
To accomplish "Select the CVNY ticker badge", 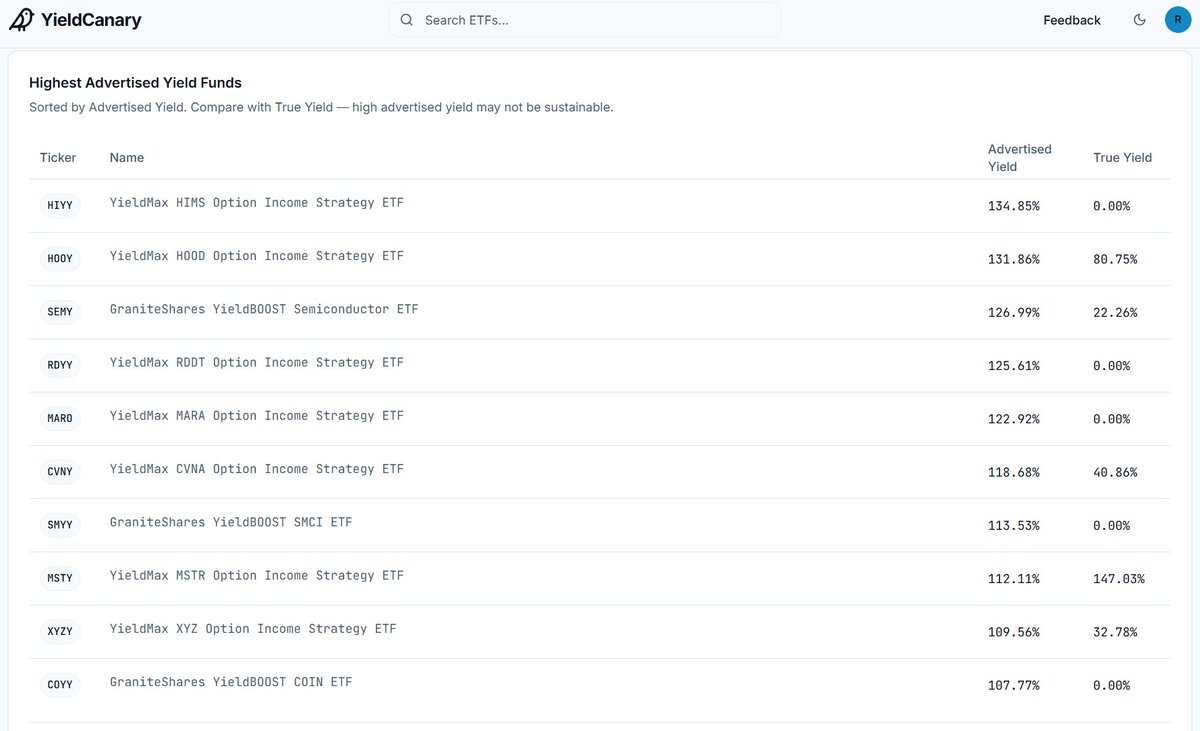I will point(60,472).
